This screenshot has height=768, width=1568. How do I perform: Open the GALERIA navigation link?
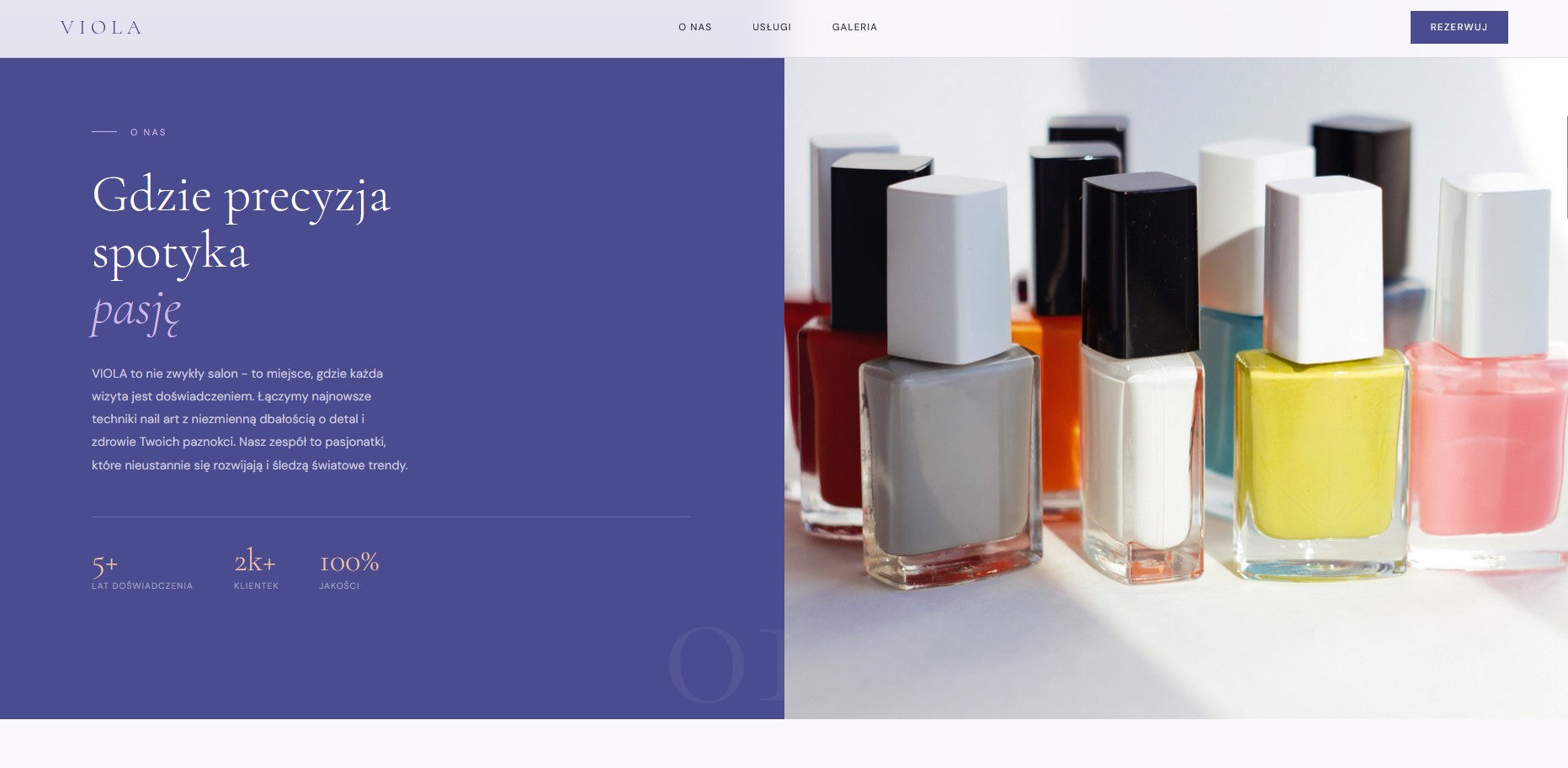click(854, 27)
